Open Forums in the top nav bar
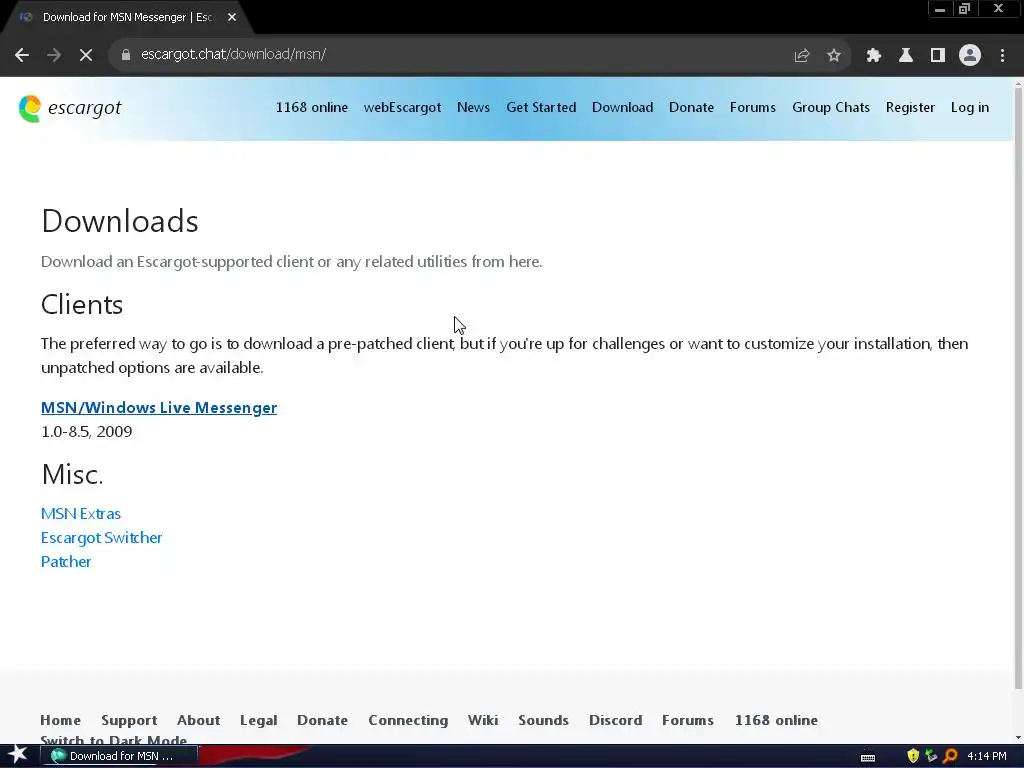Image resolution: width=1024 pixels, height=768 pixels. click(x=753, y=108)
